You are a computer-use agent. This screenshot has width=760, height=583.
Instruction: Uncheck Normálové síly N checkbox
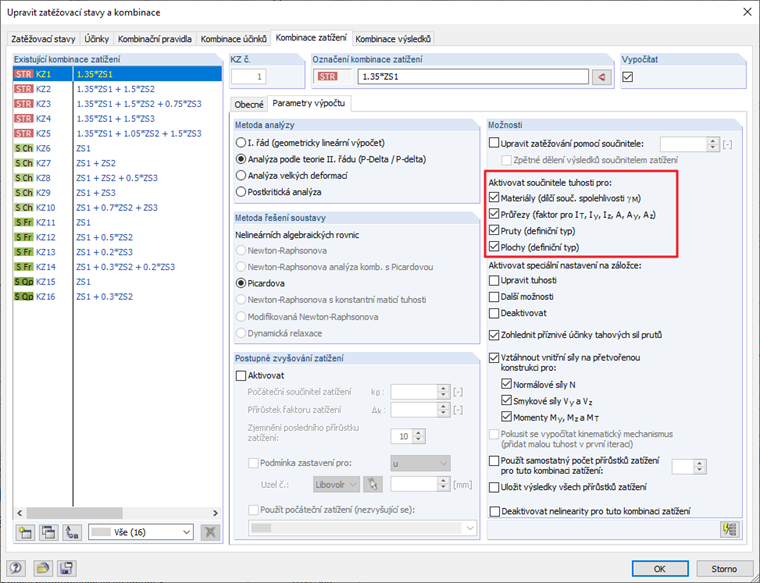point(507,384)
